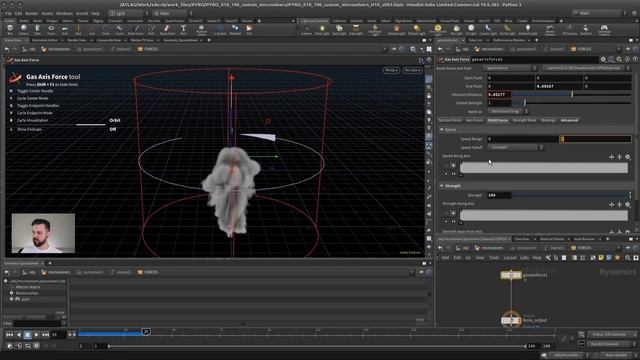The image size is (640, 360).
Task: Add an Ambient Light from shelf
Action: [528, 29]
